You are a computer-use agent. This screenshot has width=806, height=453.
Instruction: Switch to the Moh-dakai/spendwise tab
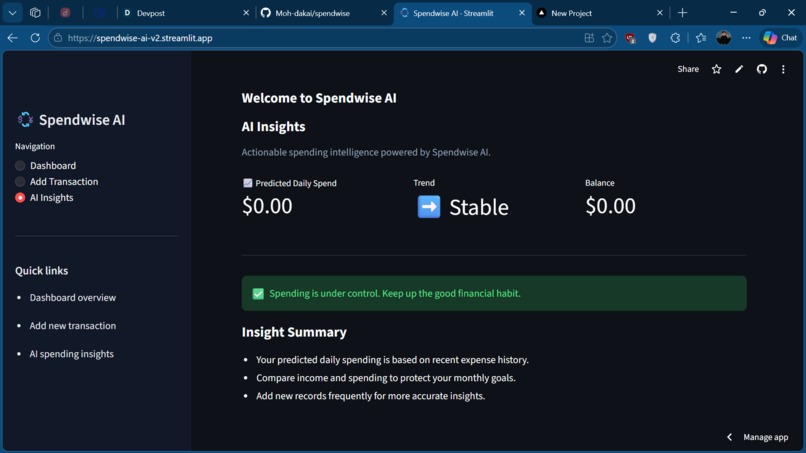tap(323, 13)
